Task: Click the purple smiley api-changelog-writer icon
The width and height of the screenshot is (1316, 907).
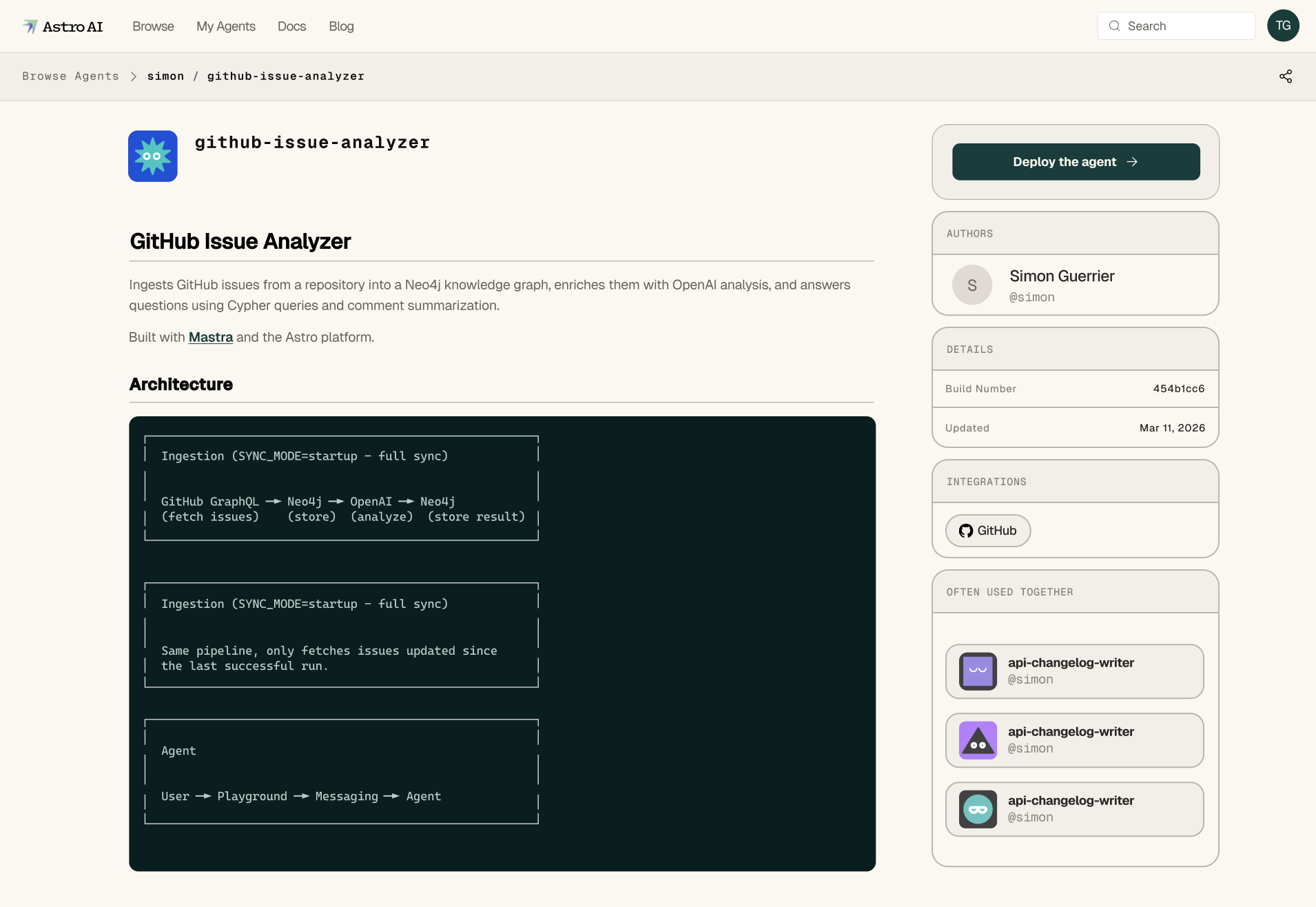Action: pyautogui.click(x=978, y=671)
